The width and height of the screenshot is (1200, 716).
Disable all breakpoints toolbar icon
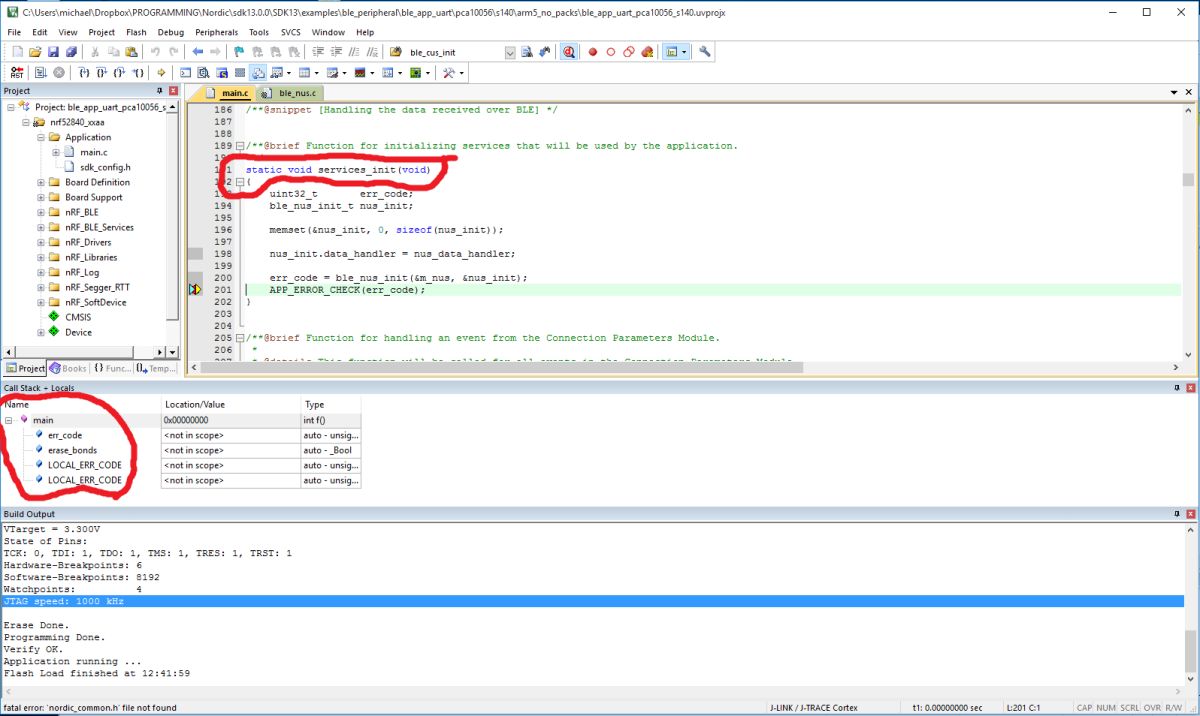coord(629,52)
